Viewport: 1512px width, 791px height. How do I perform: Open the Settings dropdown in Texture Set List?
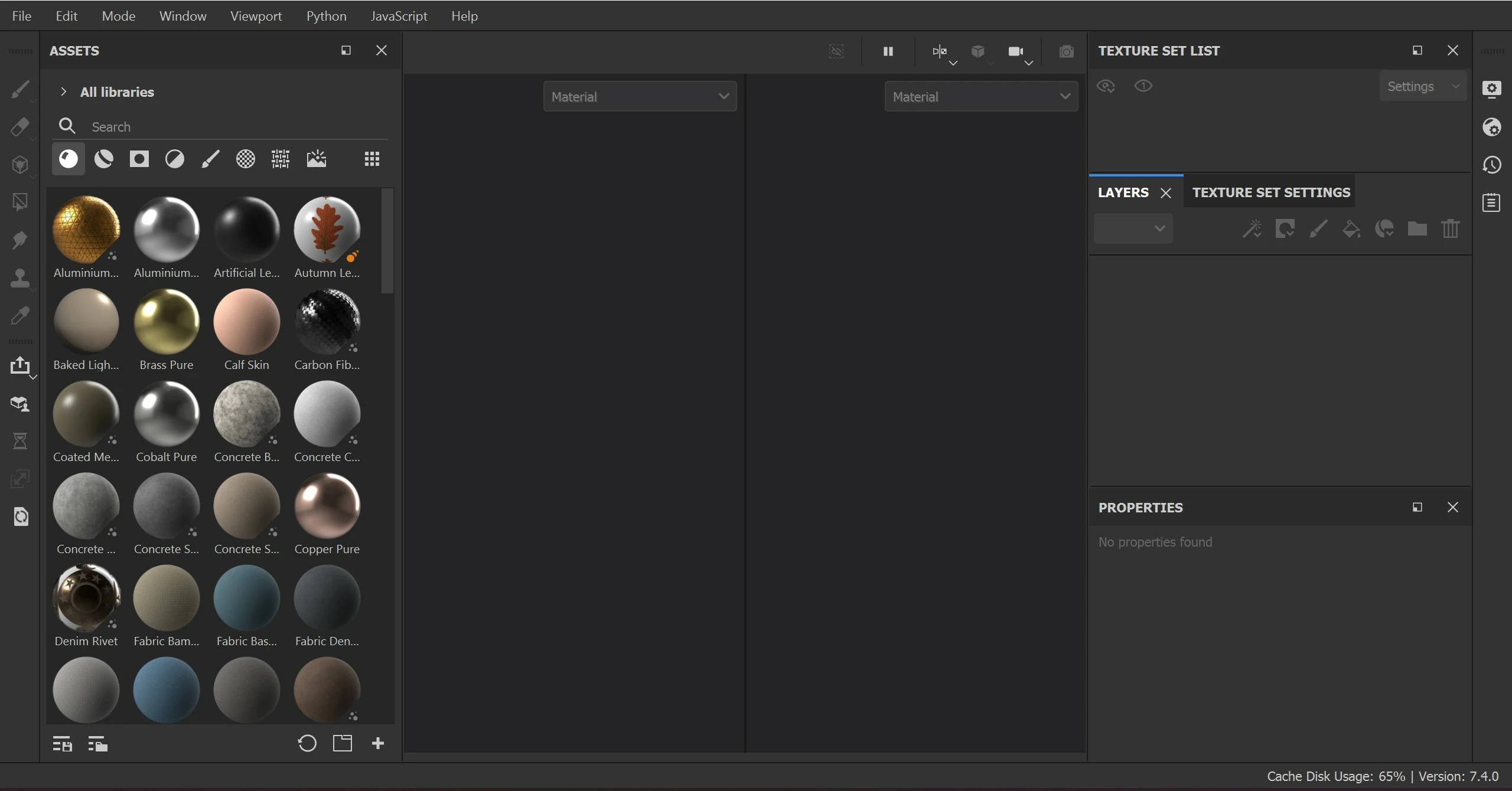[1422, 86]
